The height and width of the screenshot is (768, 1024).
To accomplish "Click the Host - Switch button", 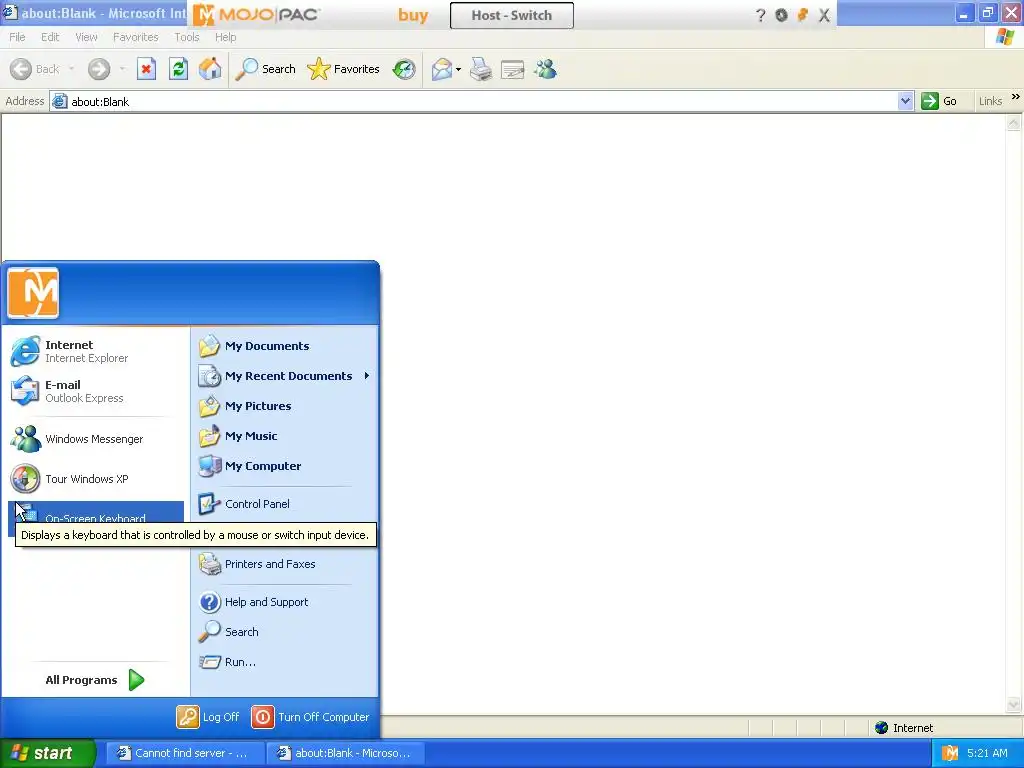I will 512,15.
